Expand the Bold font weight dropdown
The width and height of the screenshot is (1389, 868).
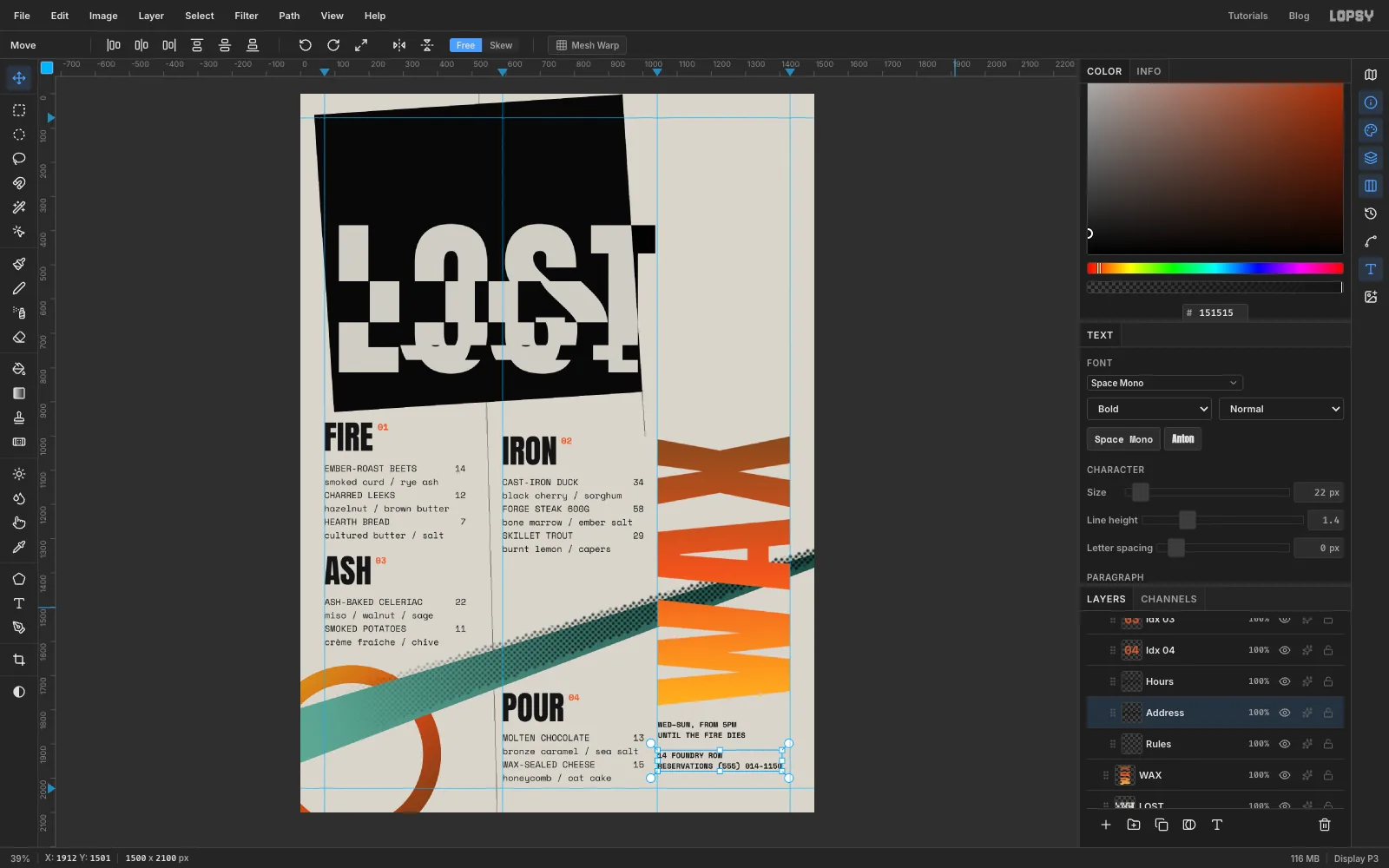point(1149,409)
